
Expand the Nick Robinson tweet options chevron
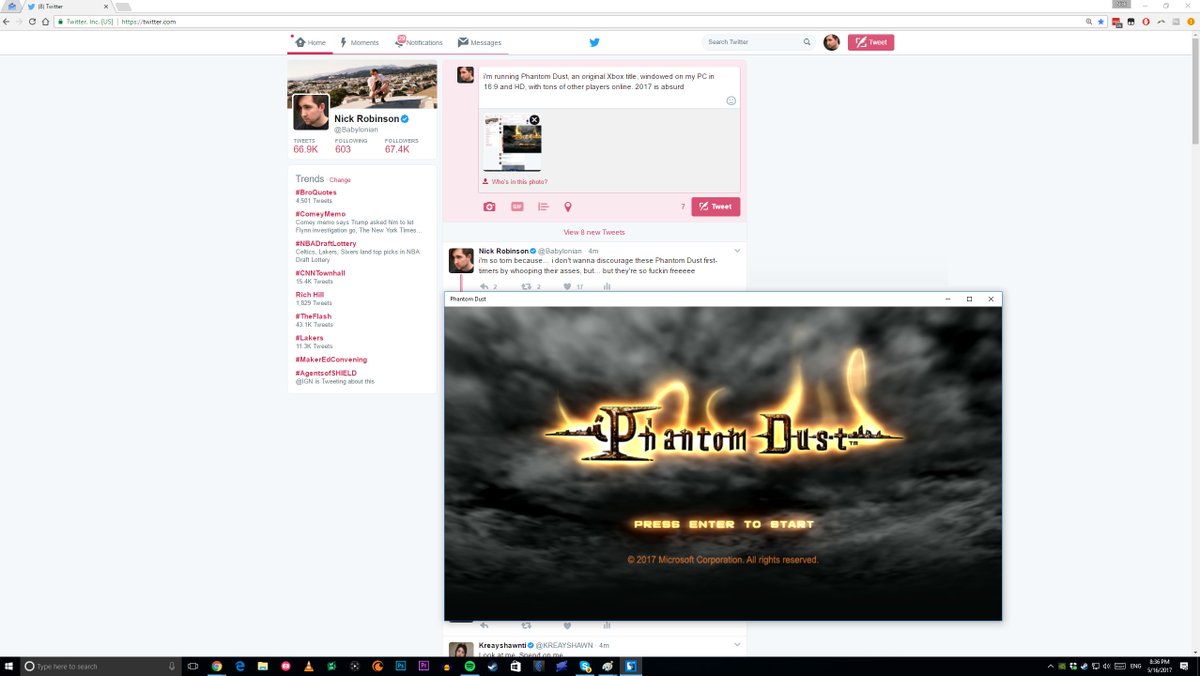click(x=737, y=250)
